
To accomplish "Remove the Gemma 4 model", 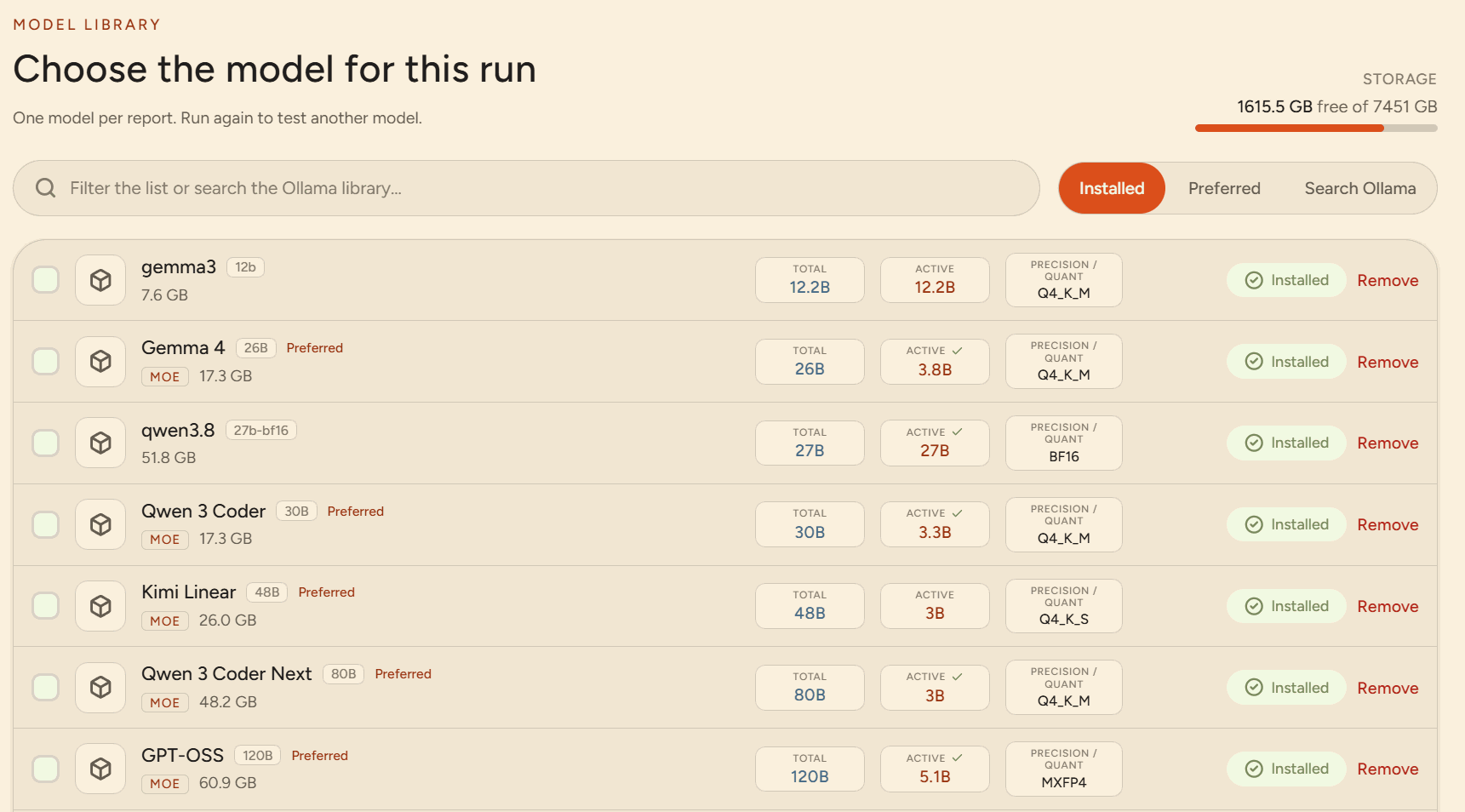I will (1388, 362).
